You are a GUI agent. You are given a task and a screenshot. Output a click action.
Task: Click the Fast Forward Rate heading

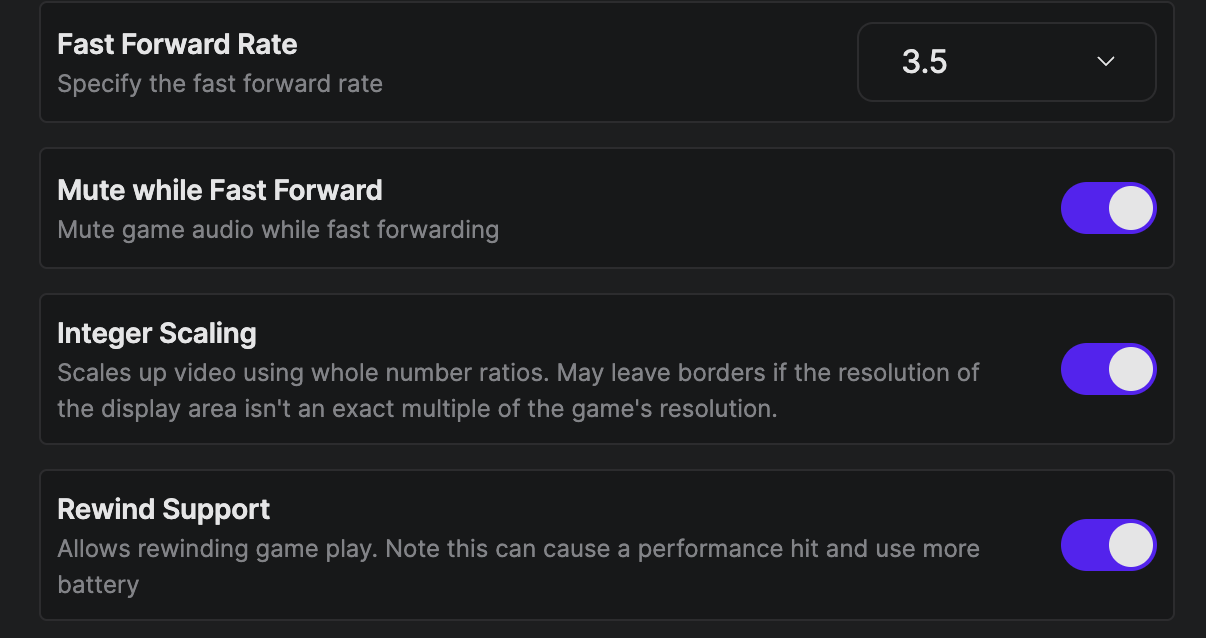pos(177,44)
